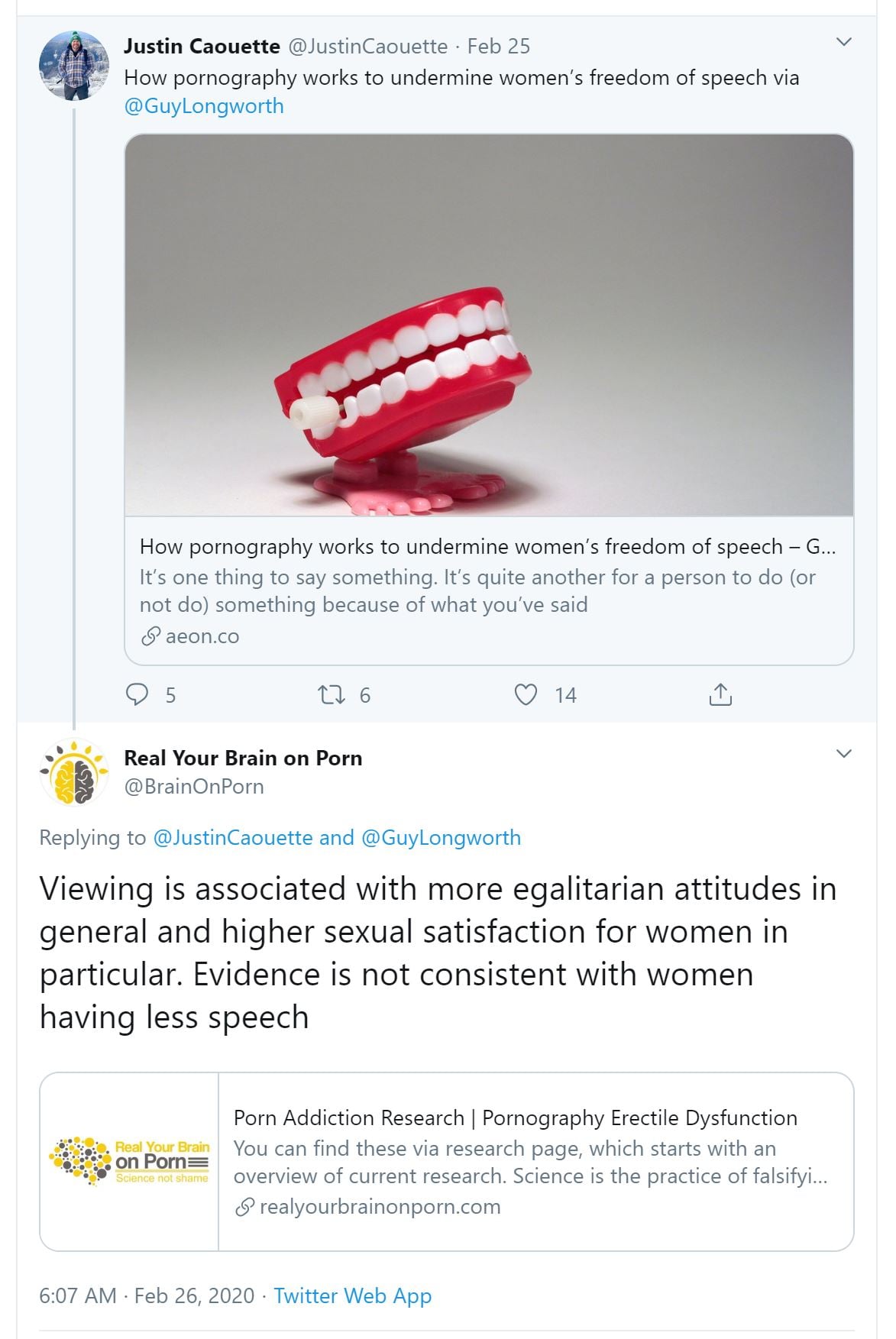Open Justin Caouette's profile avatar
This screenshot has width=896, height=1339.
(74, 66)
